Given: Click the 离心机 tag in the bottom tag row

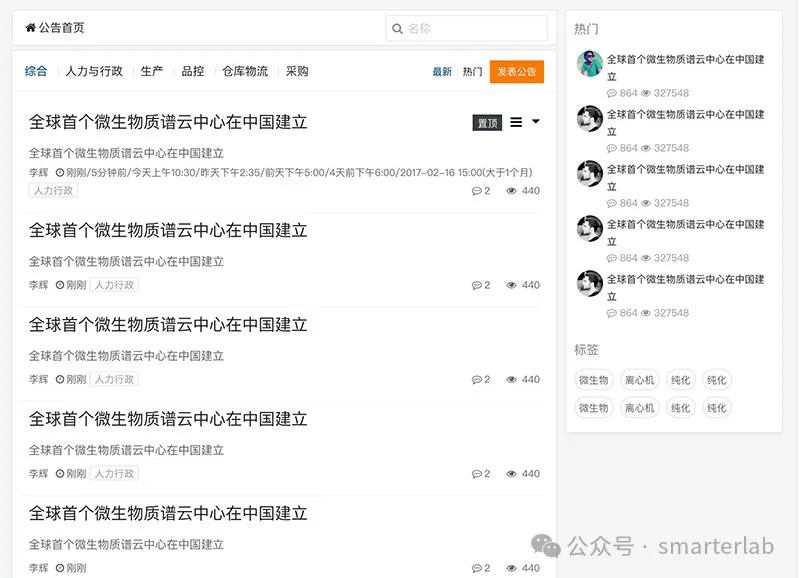Looking at the screenshot, I should 640,408.
